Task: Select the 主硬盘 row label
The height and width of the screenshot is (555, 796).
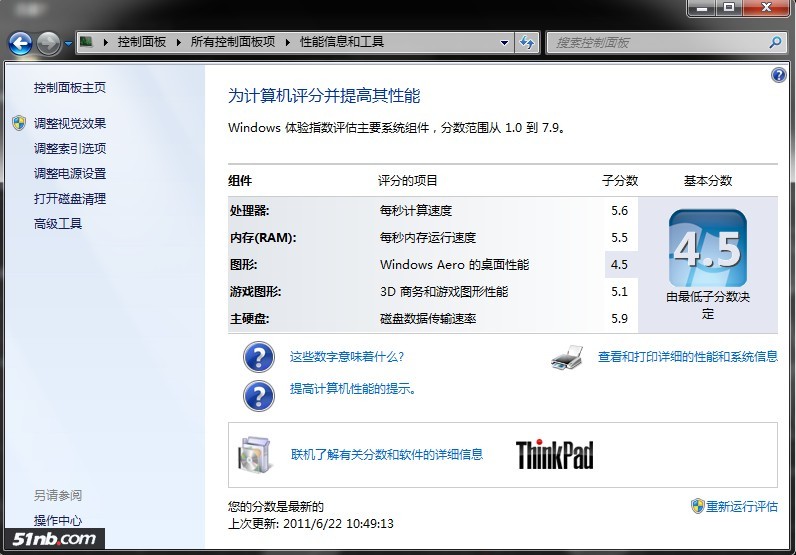Action: pos(249,319)
